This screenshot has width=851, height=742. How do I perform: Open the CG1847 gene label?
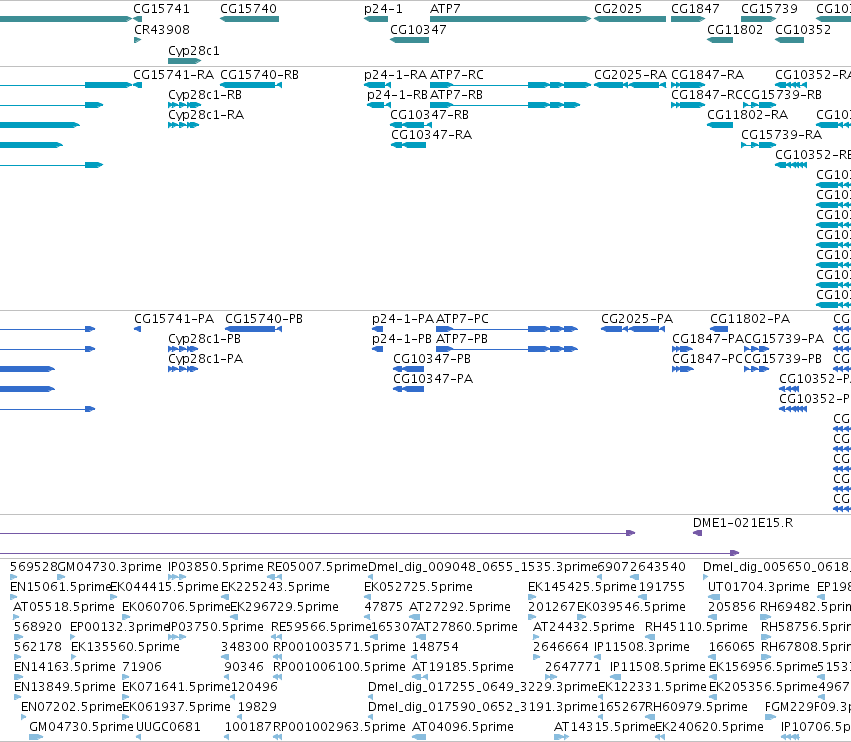pyautogui.click(x=695, y=9)
